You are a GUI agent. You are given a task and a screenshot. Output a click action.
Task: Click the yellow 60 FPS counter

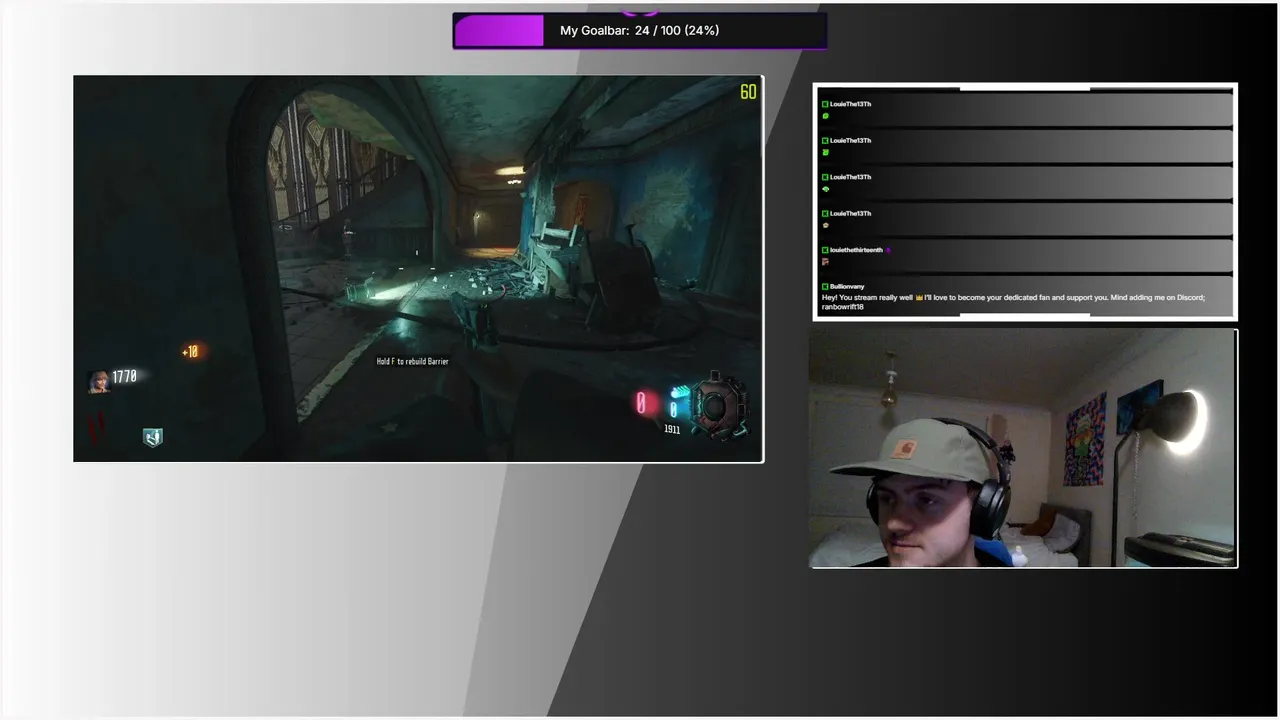pos(748,92)
